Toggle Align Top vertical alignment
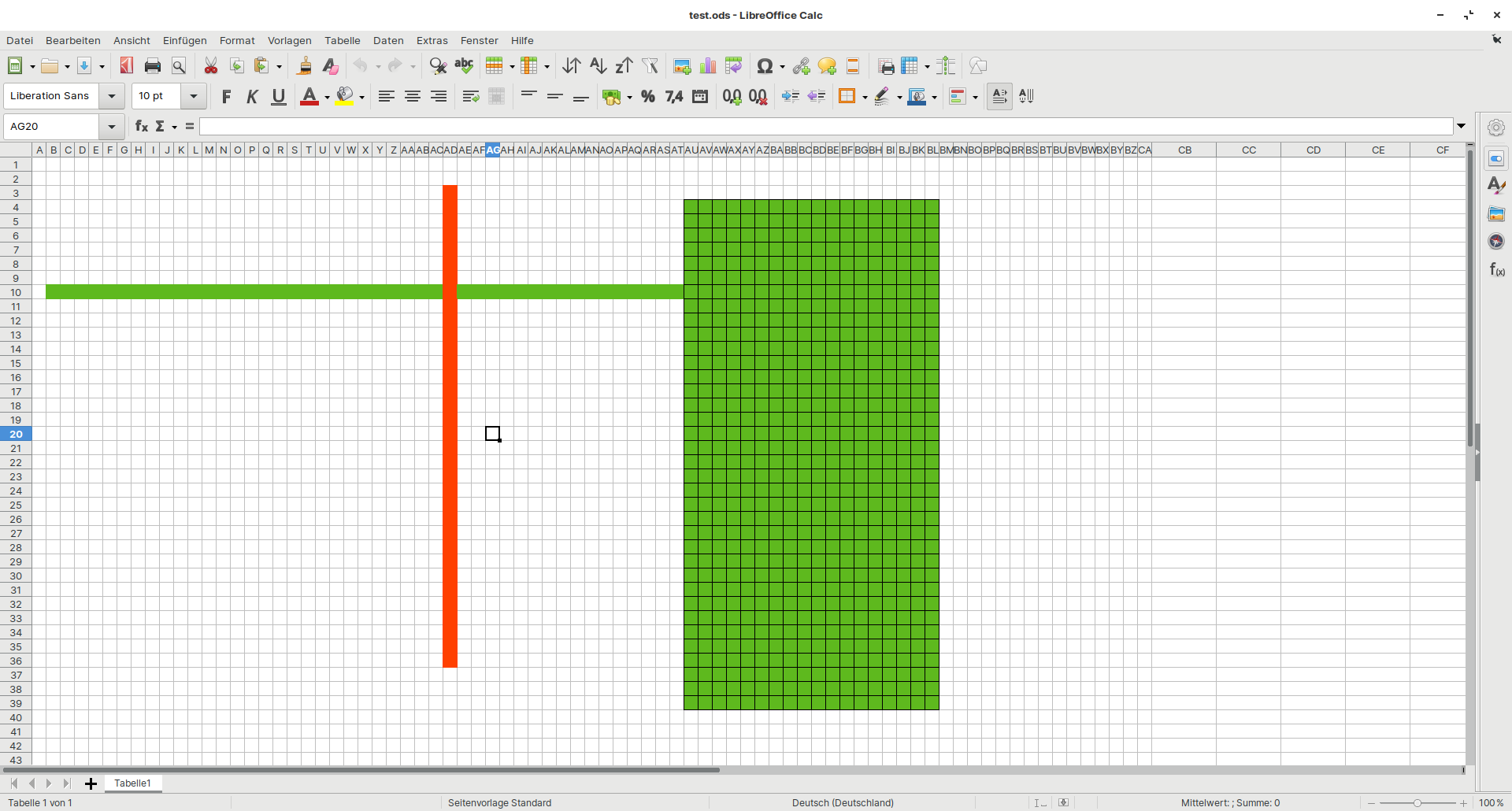Viewport: 1512px width, 811px height. pos(529,96)
